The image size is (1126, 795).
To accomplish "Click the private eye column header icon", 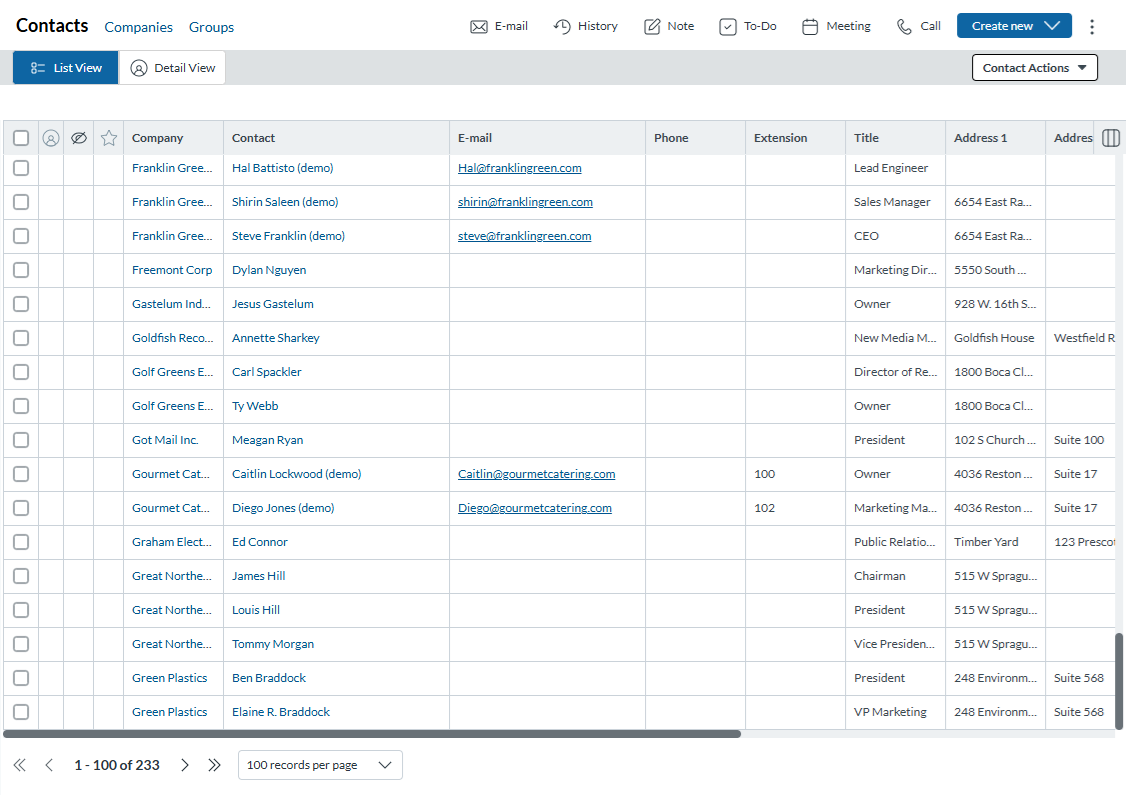I will [x=79, y=138].
